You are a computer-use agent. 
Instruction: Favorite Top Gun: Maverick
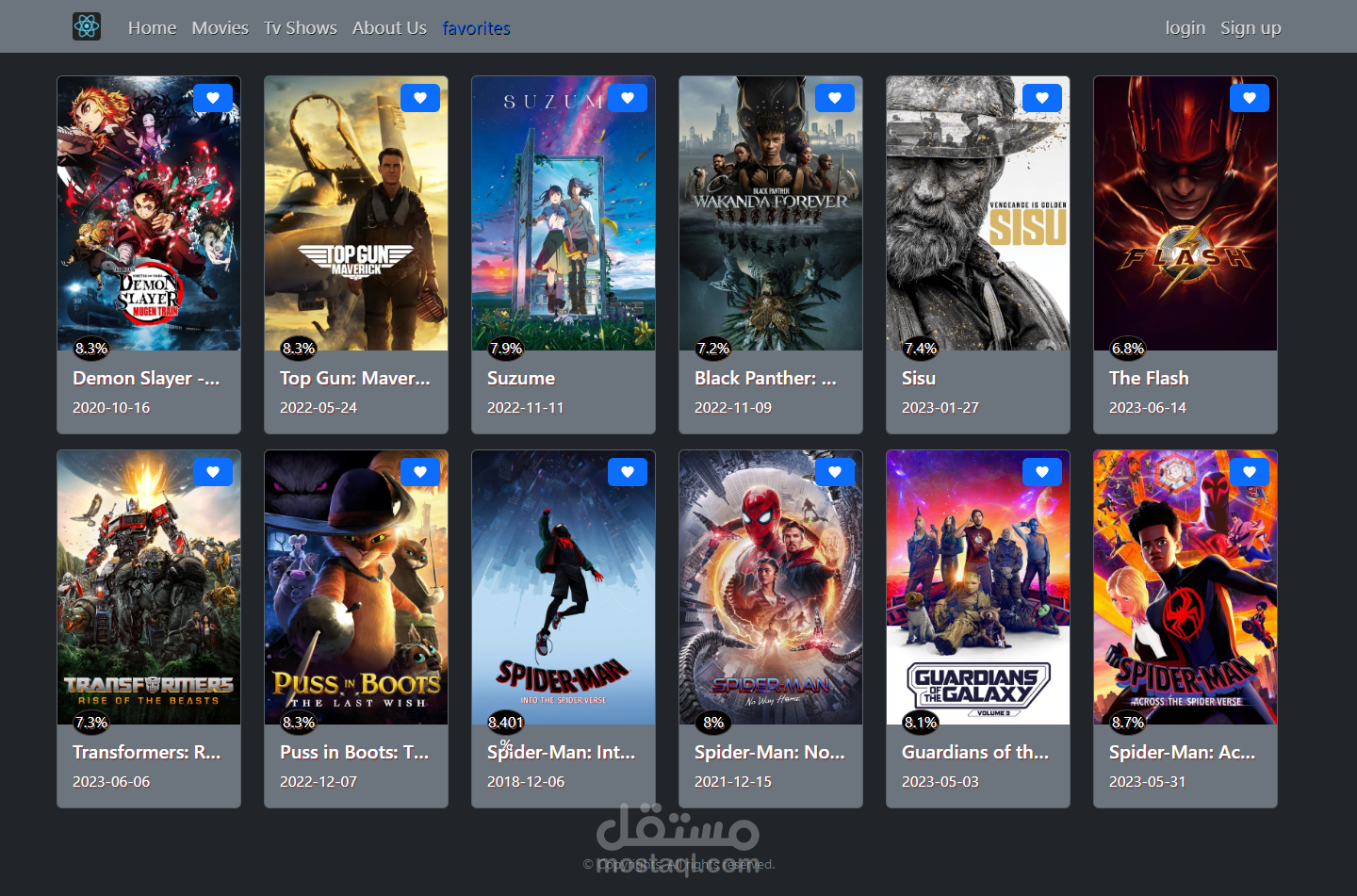coord(420,97)
